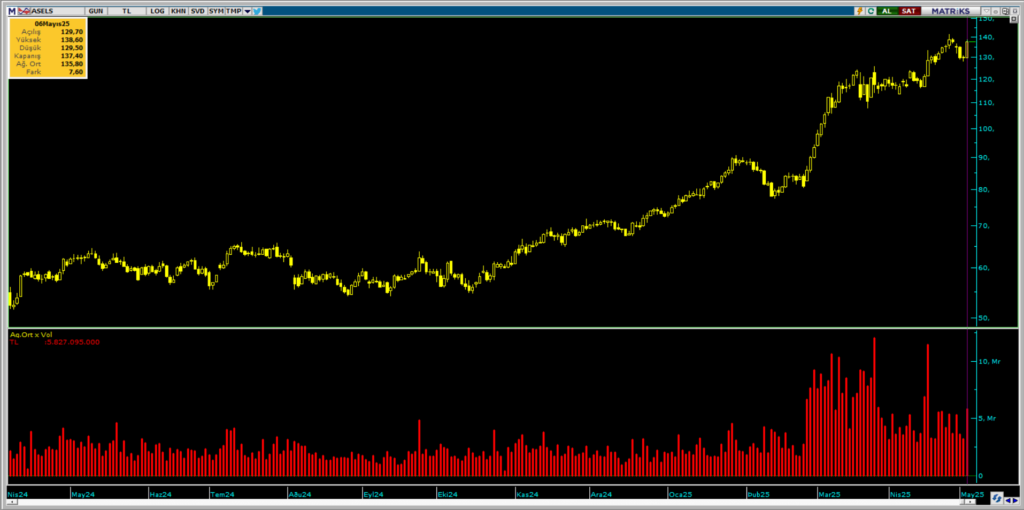Click the Mar25 label on time axis
Viewport: 1024px width, 510px height.
pyautogui.click(x=828, y=494)
